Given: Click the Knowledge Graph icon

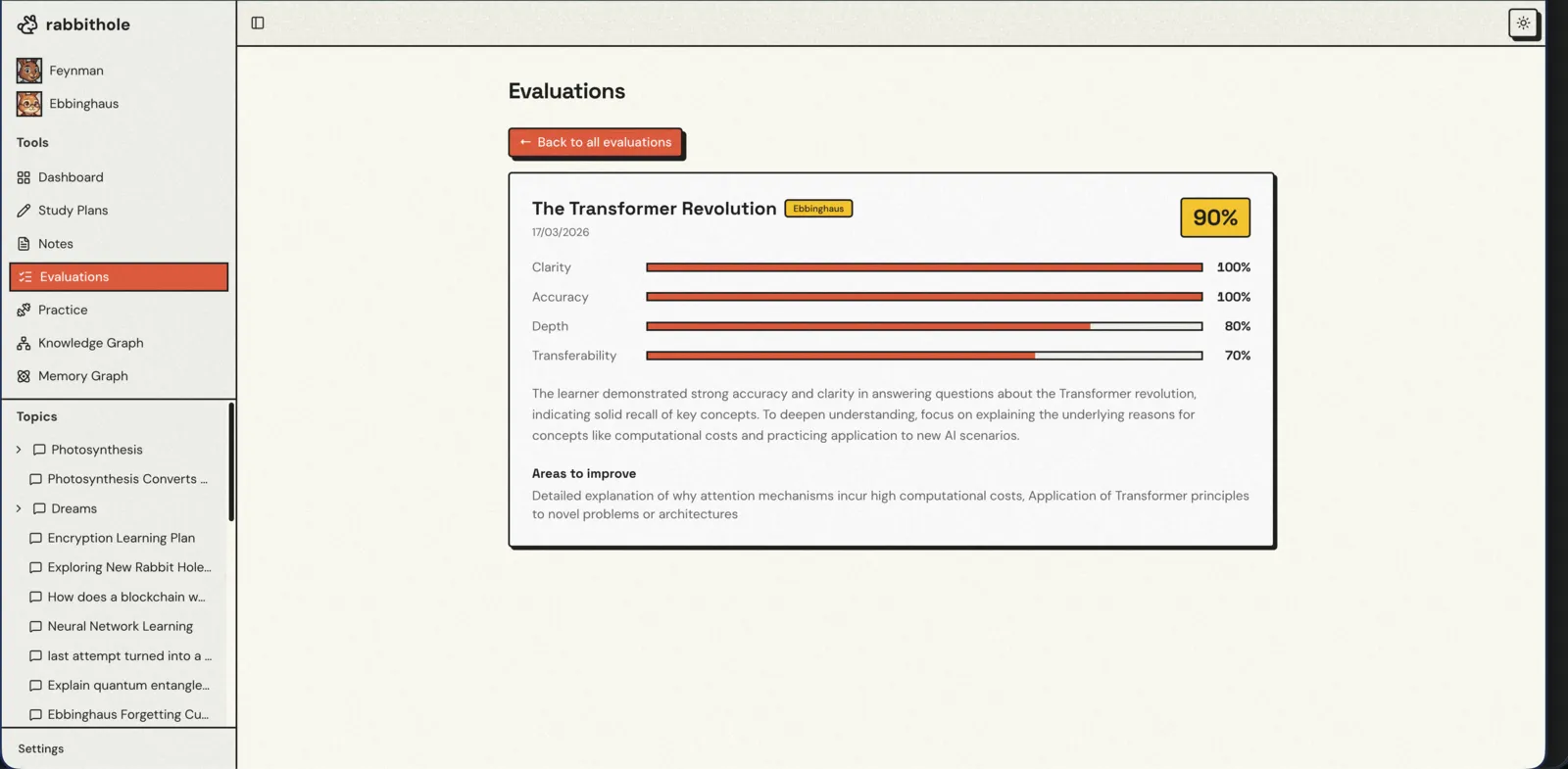Looking at the screenshot, I should pyautogui.click(x=24, y=343).
